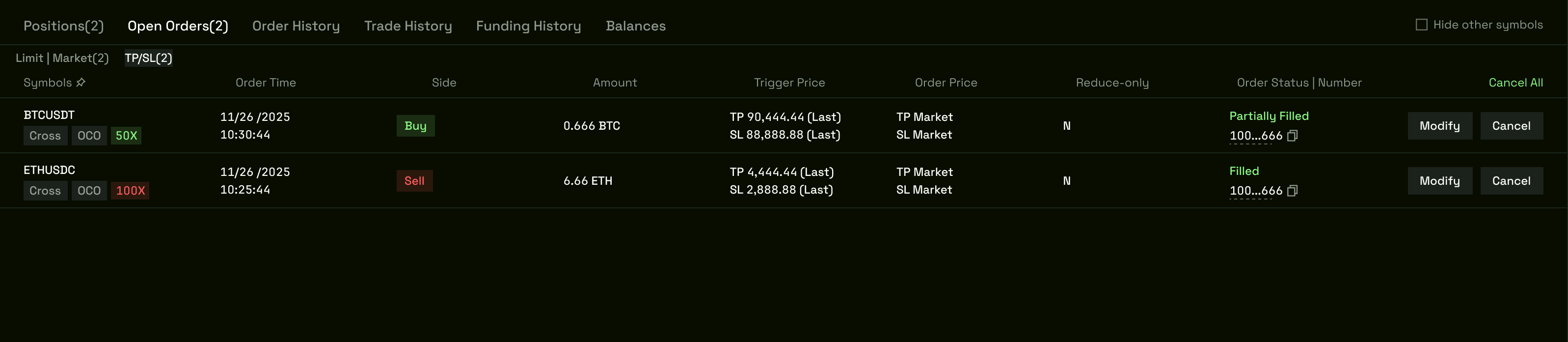Select the TP/SL sub-tab
The height and width of the screenshot is (342, 1568).
coord(149,58)
